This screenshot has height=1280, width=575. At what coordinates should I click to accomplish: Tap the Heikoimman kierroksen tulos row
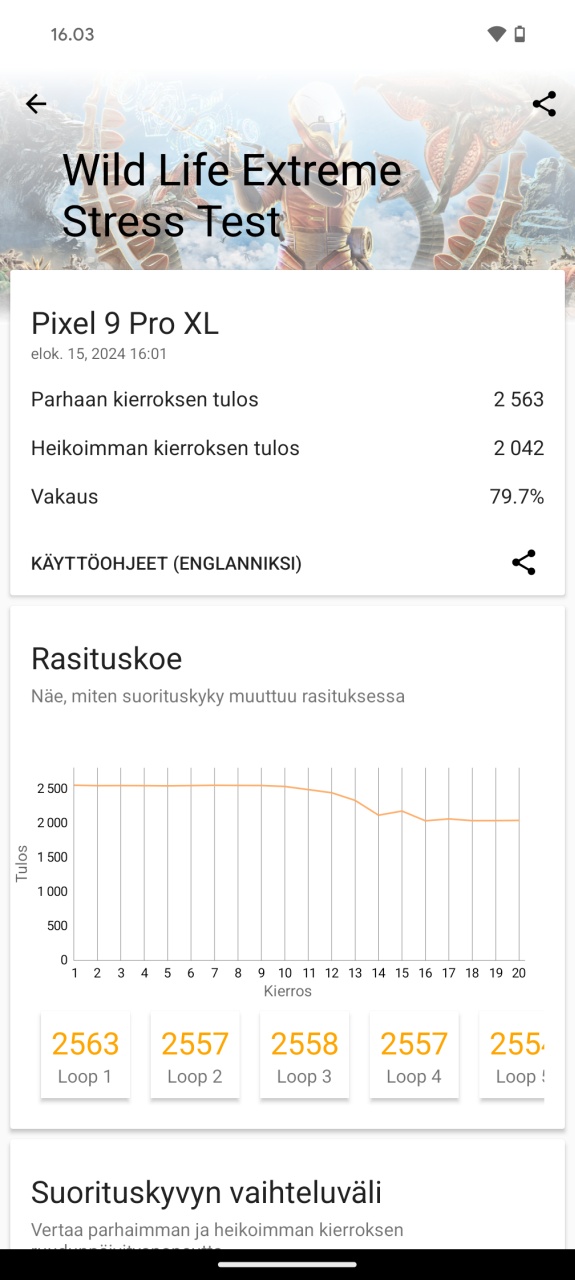pos(287,448)
